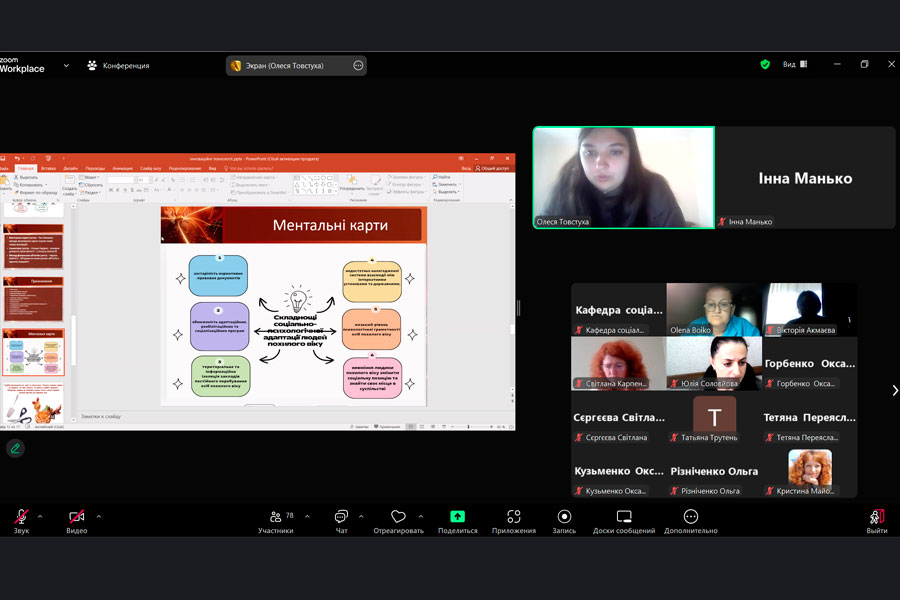This screenshot has height=600, width=900.
Task: Click Заметки button in PowerPoint status bar
Action: tap(359, 427)
